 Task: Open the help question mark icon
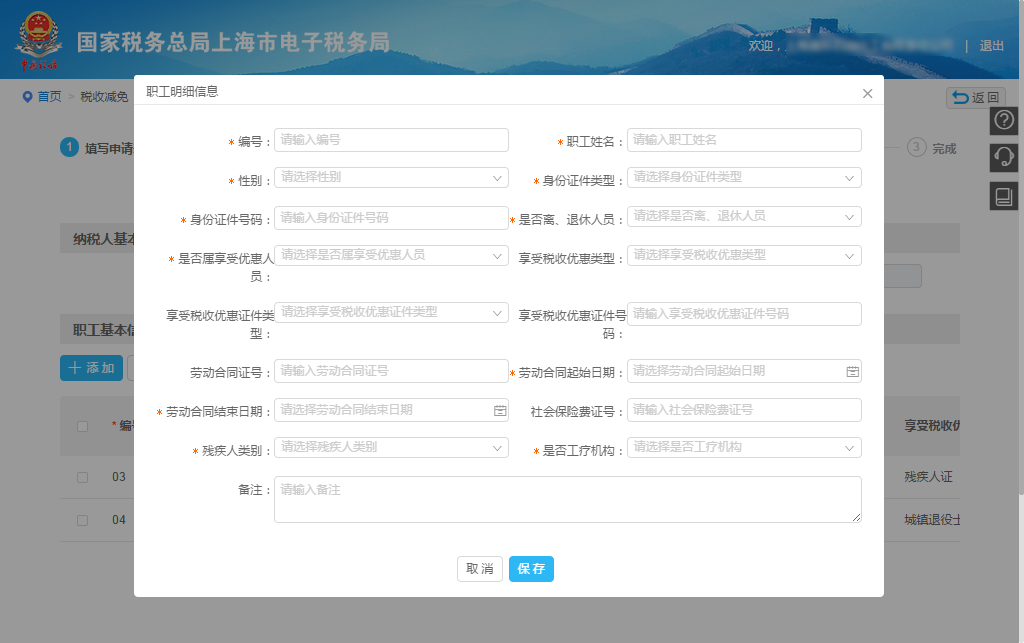pyautogui.click(x=1003, y=120)
